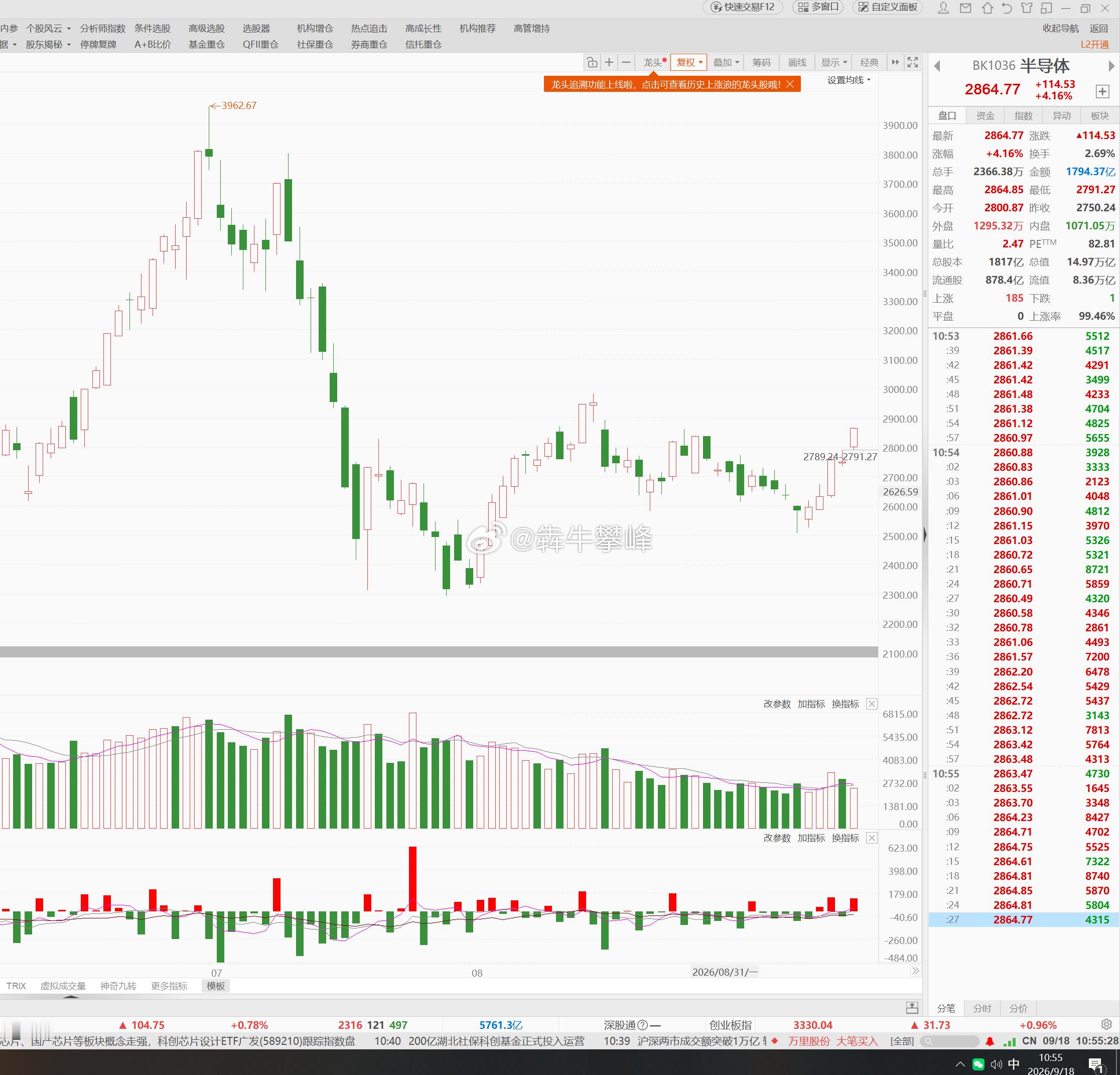
Task: Open the status bar settings gear
Action: 1107,1025
